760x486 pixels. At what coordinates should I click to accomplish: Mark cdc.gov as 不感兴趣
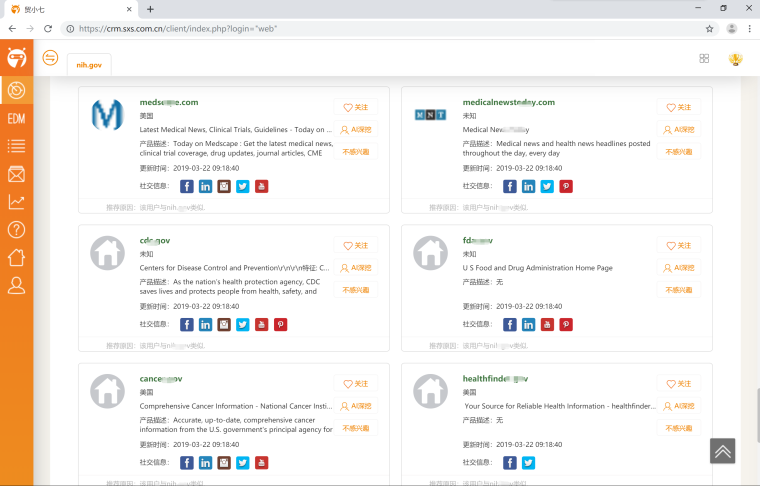[x=356, y=290]
